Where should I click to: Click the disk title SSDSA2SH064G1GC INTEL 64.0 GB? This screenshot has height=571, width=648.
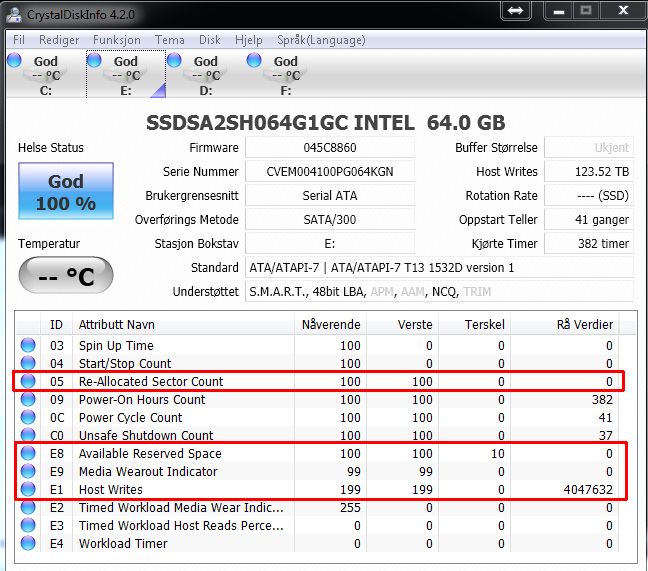coord(326,123)
